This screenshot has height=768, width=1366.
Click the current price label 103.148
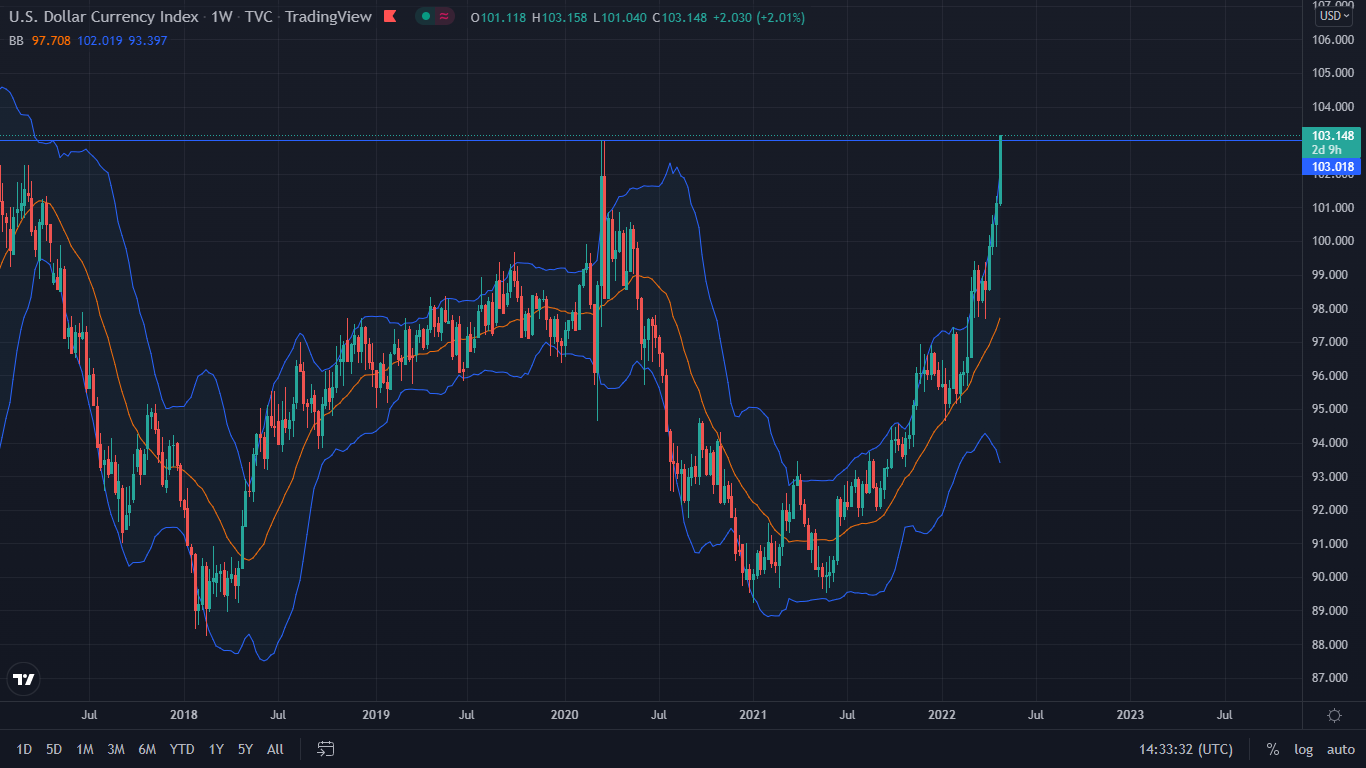(1333, 136)
